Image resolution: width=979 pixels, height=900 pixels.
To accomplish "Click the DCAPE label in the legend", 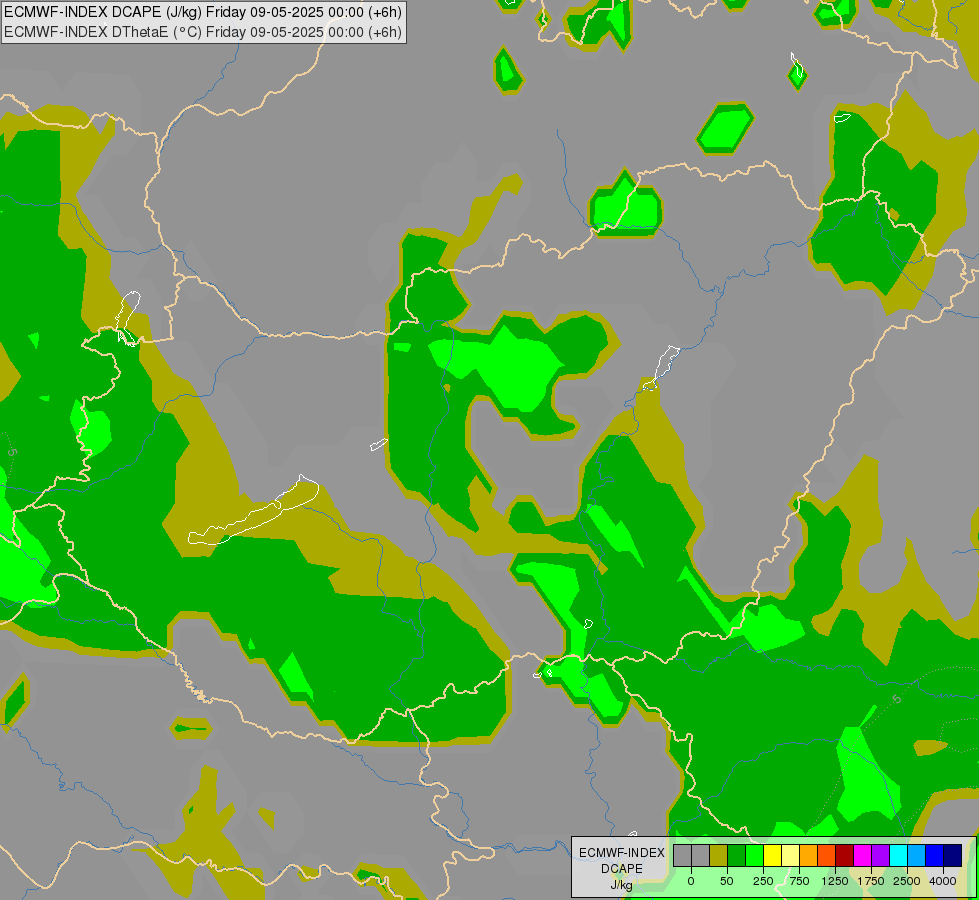I will pos(622,869).
